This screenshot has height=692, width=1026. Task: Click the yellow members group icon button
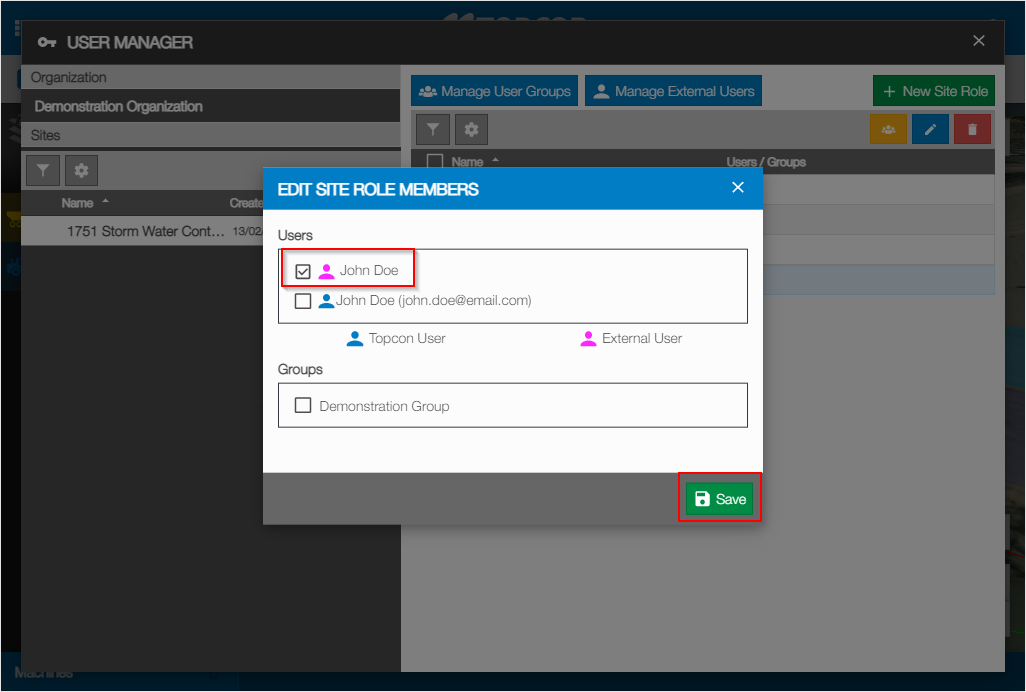pyautogui.click(x=888, y=130)
